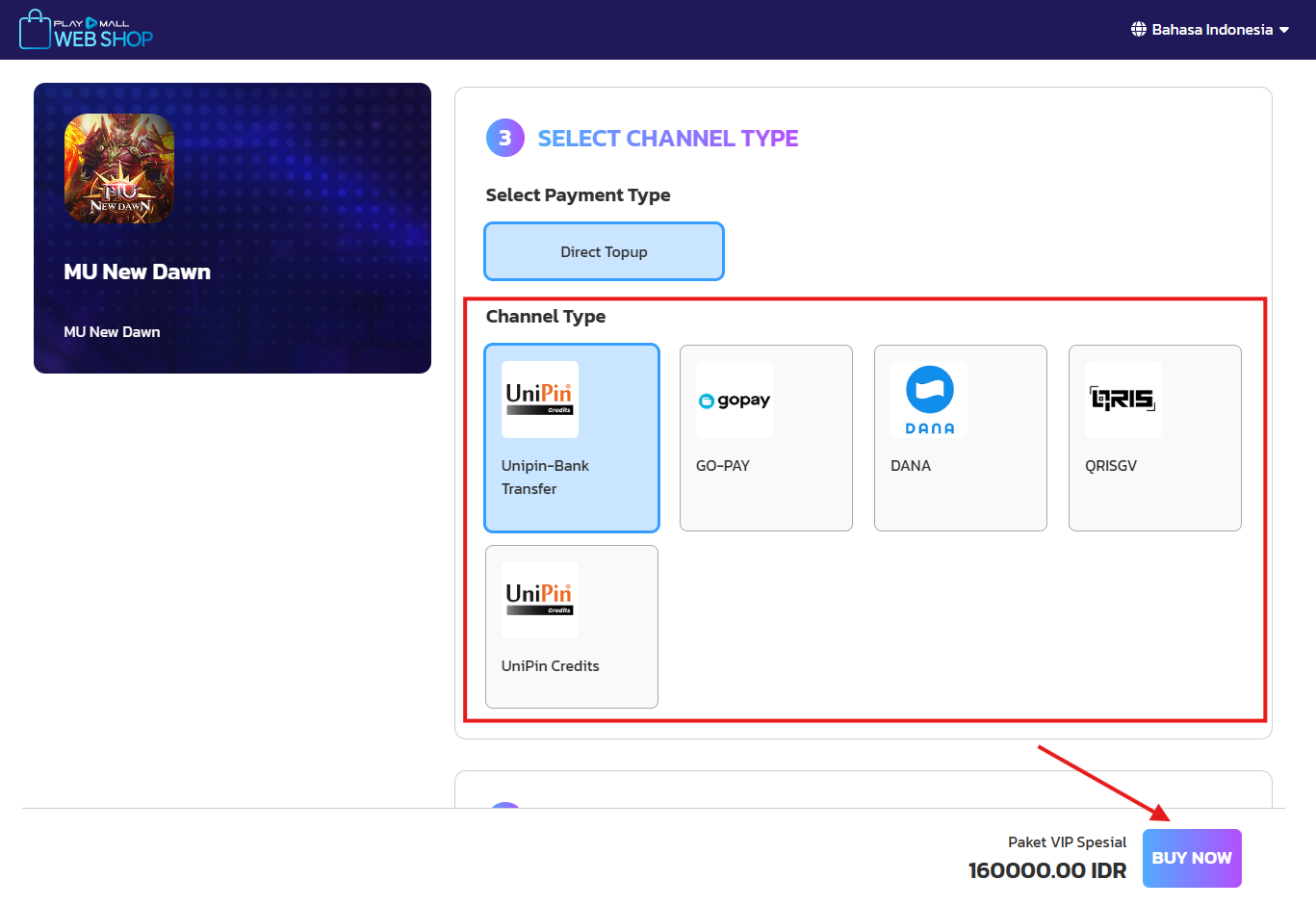Click the MU New Dawn bold title
This screenshot has width=1316, height=906.
click(x=137, y=272)
